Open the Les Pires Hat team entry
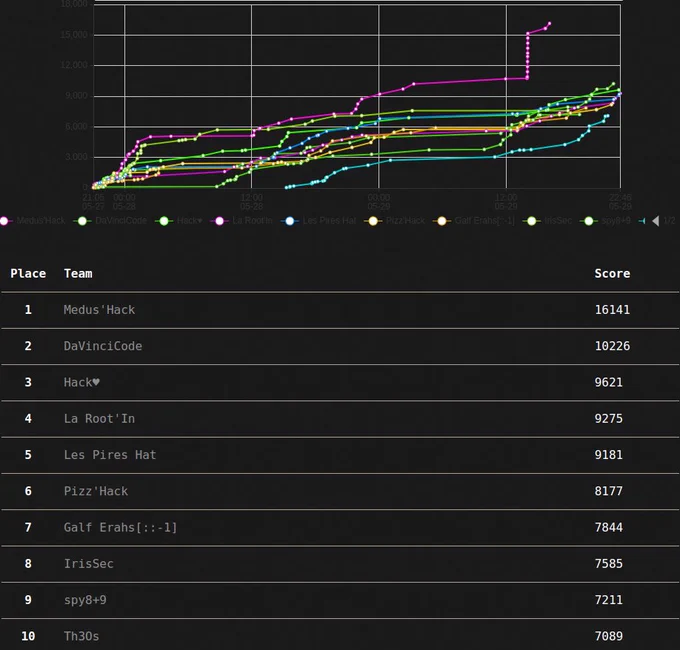Viewport: 680px width, 650px height. point(110,455)
